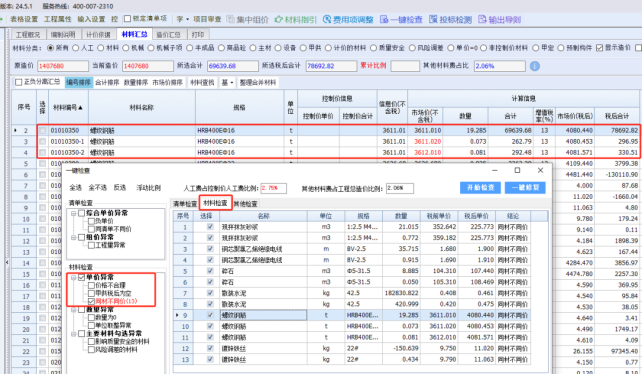Click the 一键修复 button
The image size is (642, 374).
click(525, 188)
